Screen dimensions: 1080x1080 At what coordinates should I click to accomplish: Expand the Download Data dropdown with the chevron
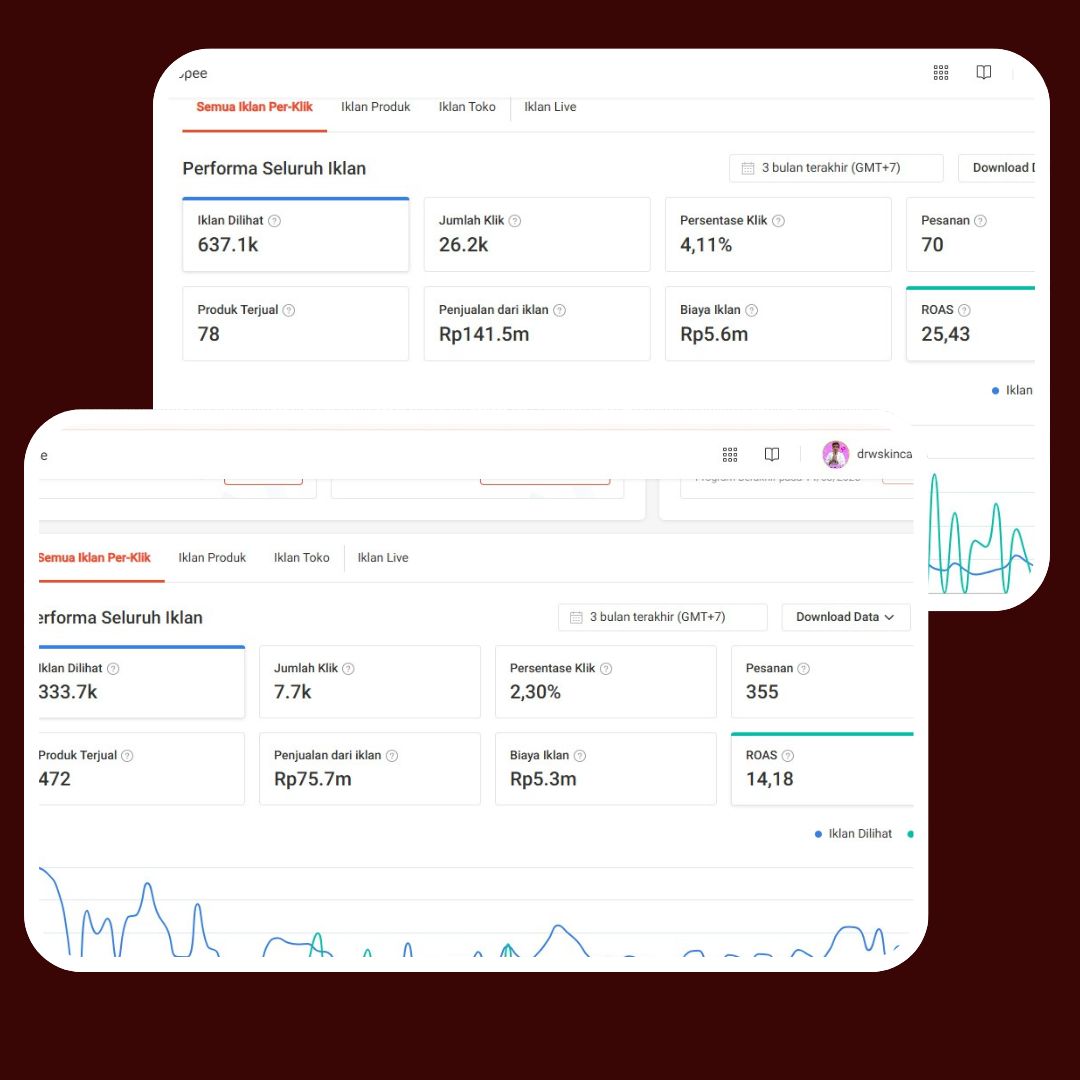[845, 617]
